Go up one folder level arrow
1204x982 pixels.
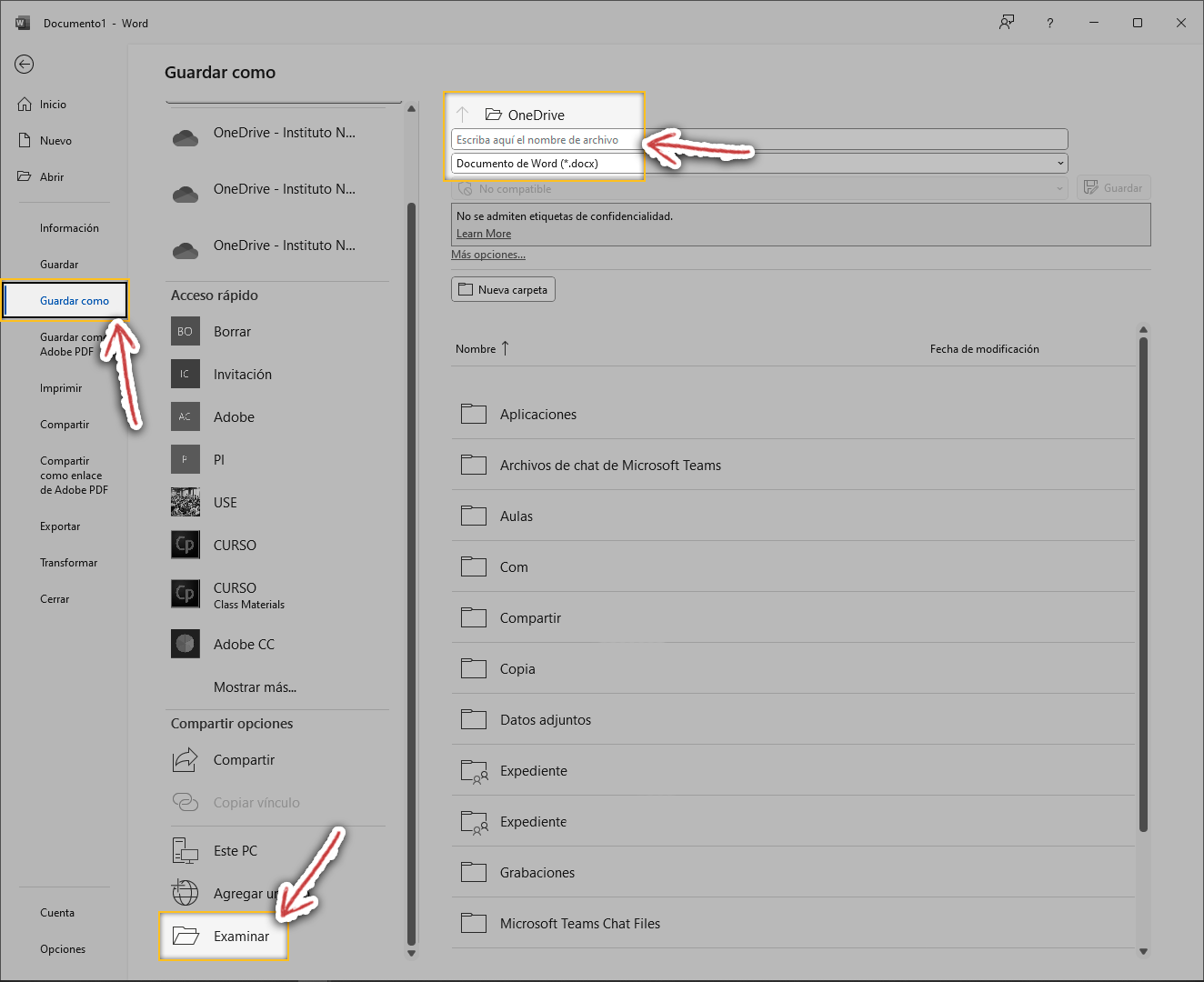click(x=463, y=115)
